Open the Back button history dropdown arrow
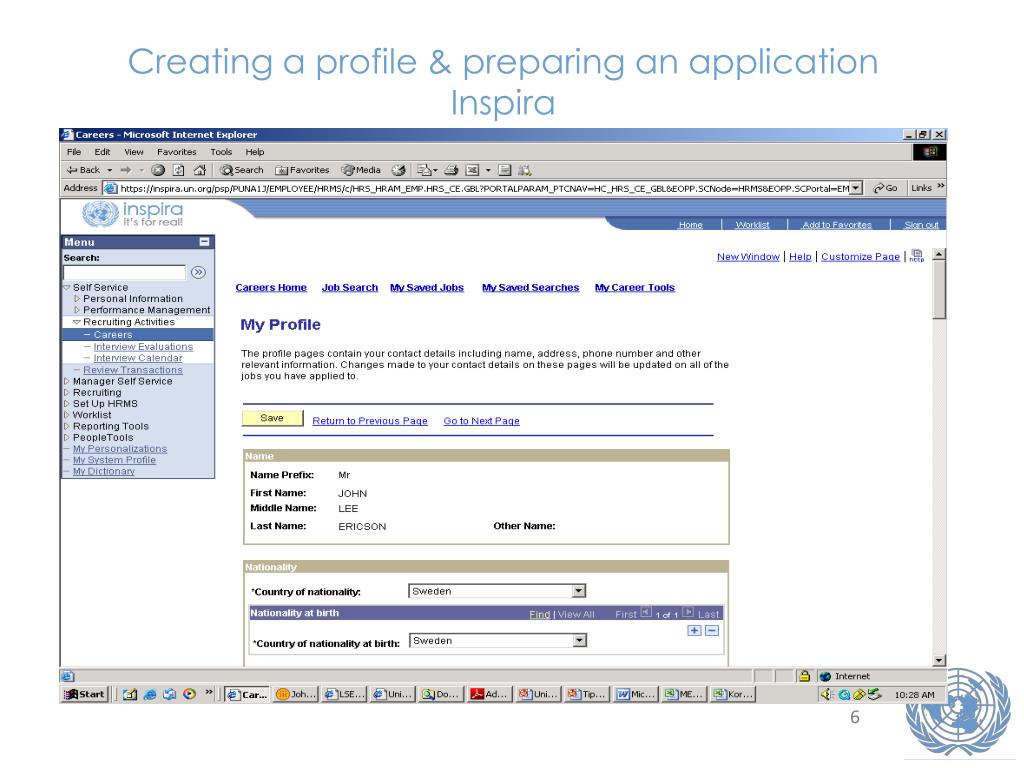This screenshot has height=768, width=1024. 110,170
